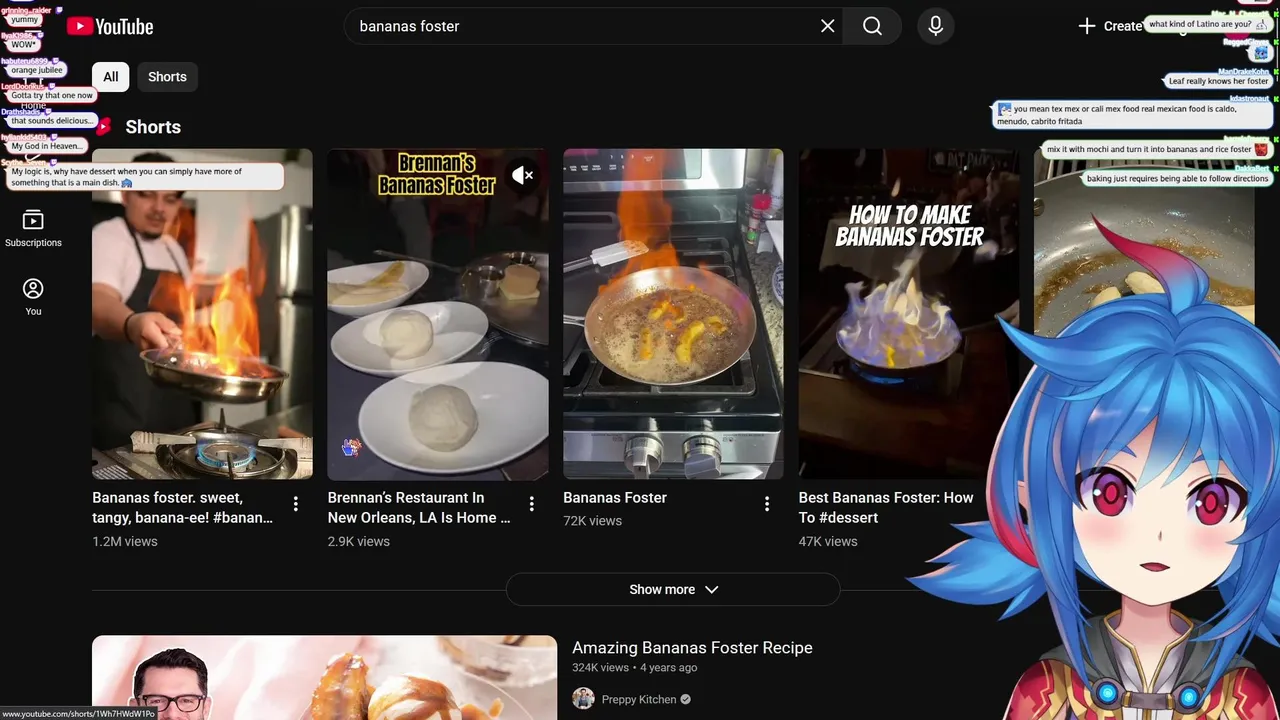
Task: Play 'How to Make Bananas Foster' short thumbnail
Action: click(x=908, y=314)
